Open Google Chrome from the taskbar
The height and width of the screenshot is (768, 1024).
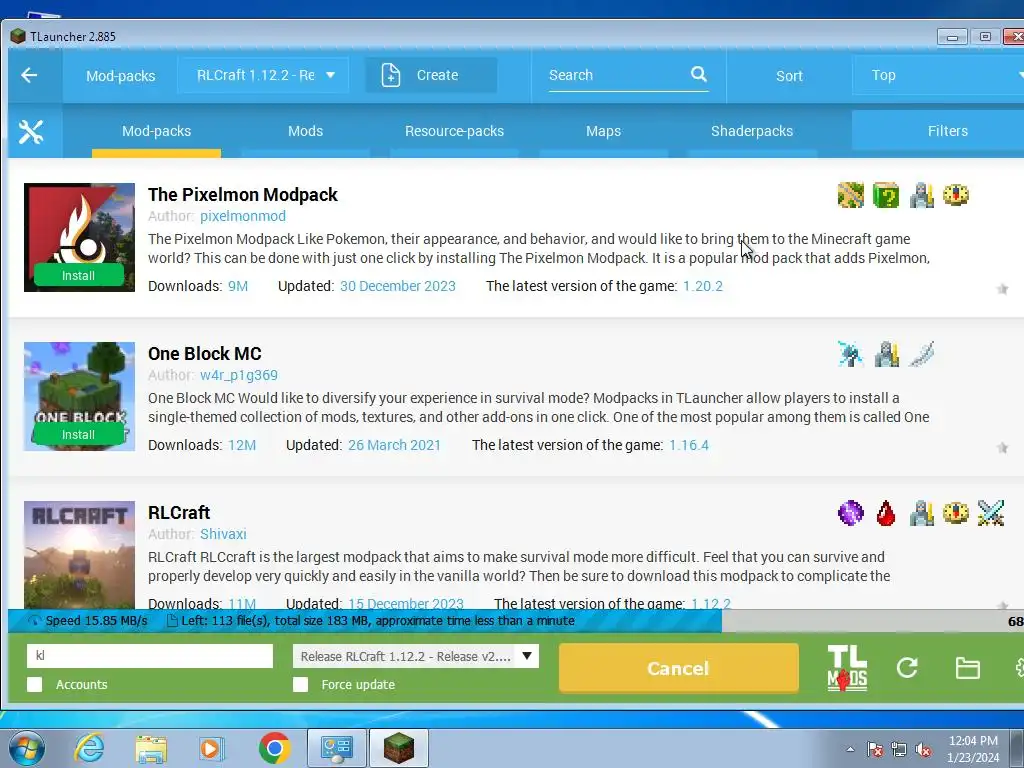274,748
